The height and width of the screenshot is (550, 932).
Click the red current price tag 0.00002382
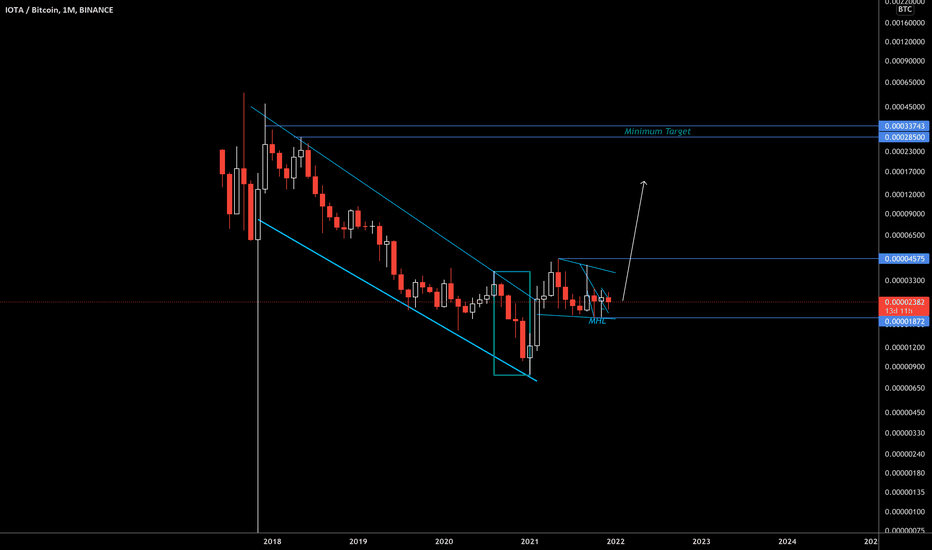point(904,302)
